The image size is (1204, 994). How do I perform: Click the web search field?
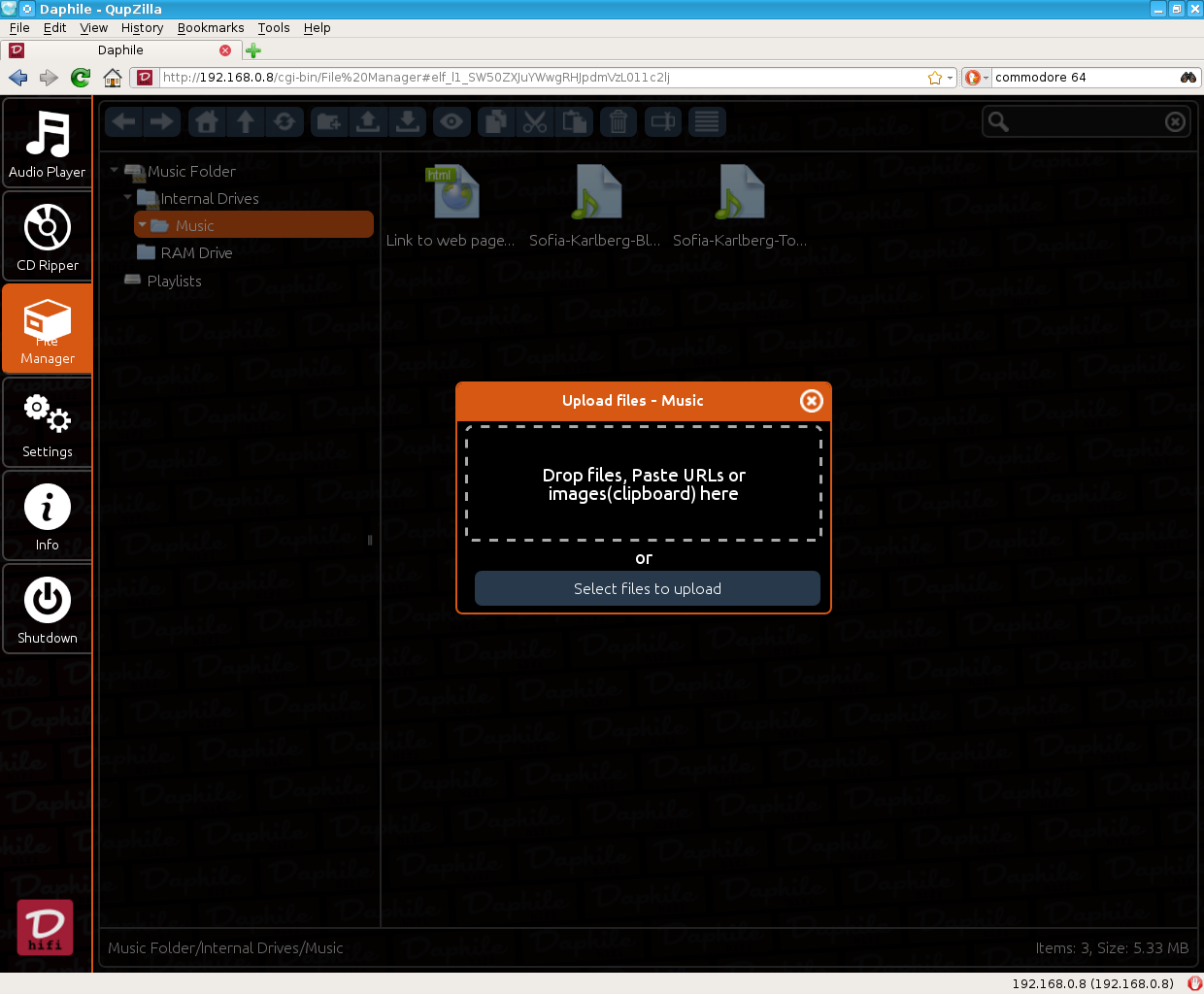(x=1084, y=77)
